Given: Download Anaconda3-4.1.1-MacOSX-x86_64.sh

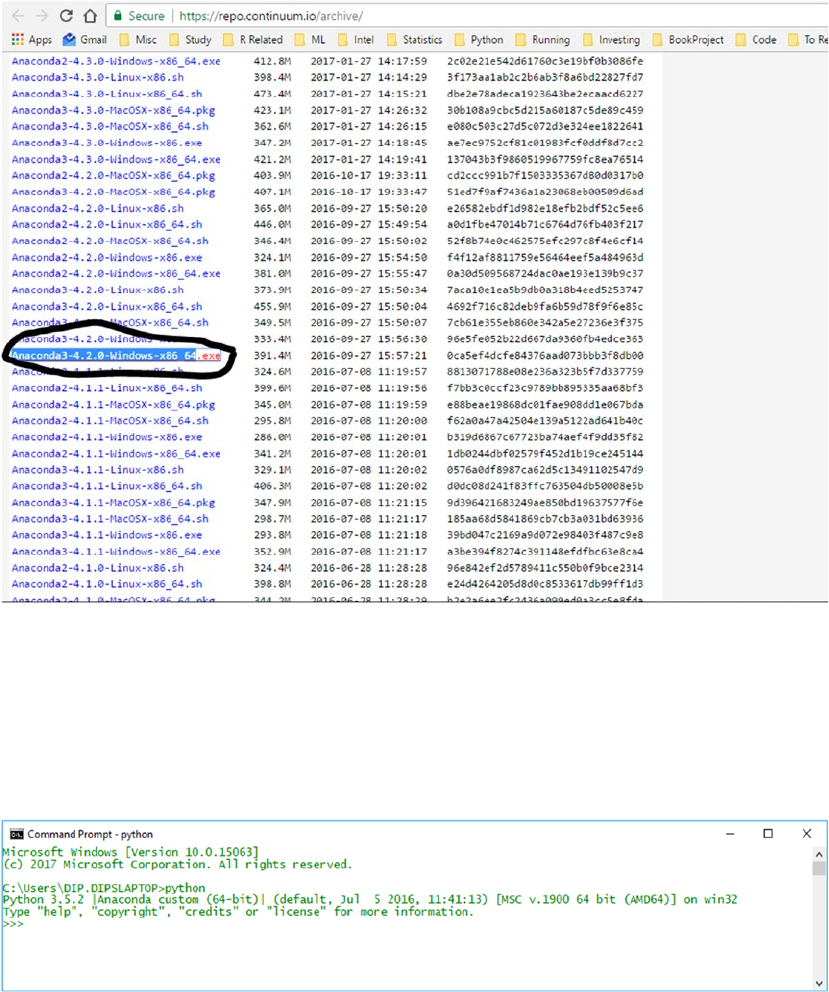Looking at the screenshot, I should 110,519.
